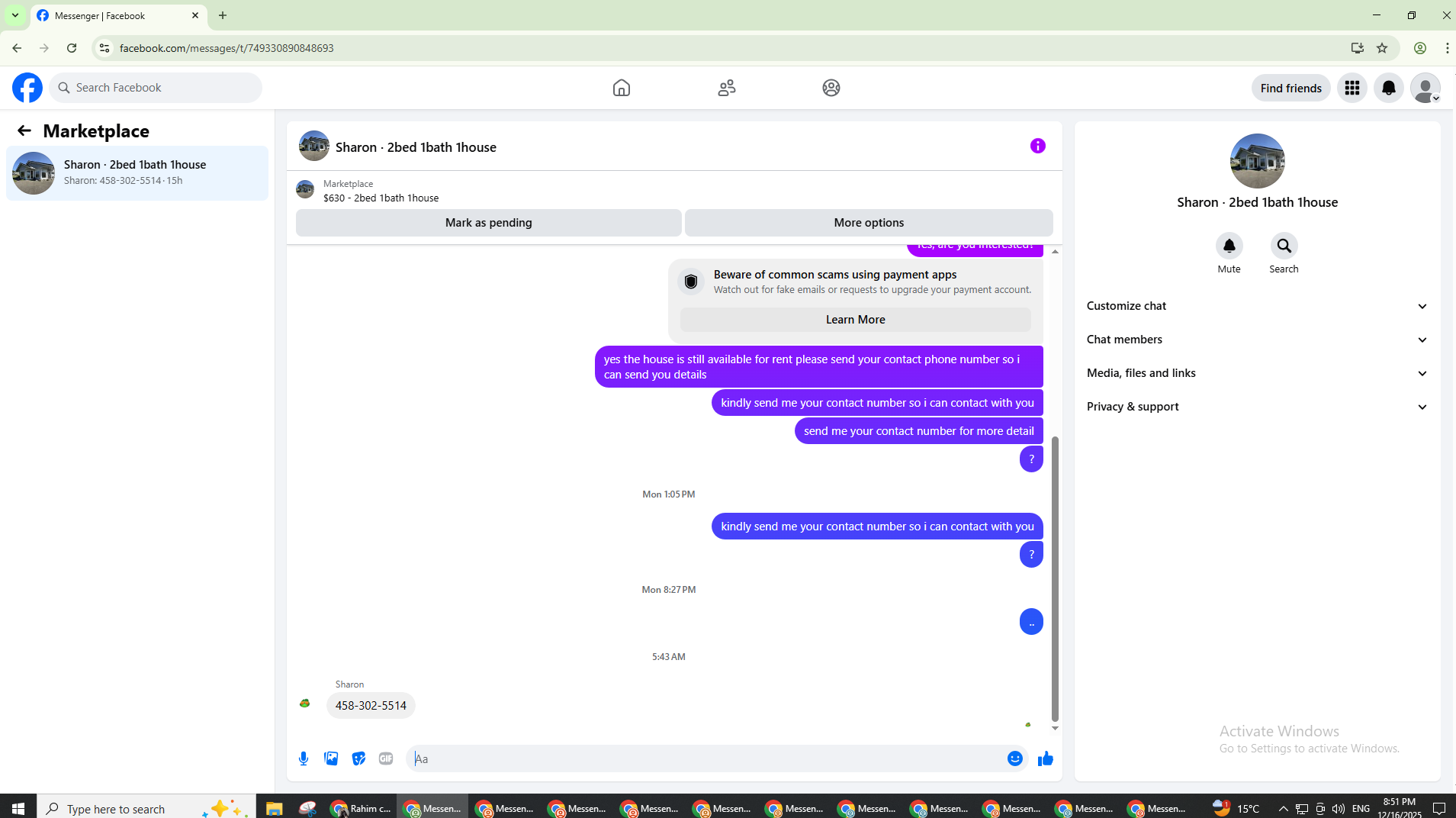Image resolution: width=1456 pixels, height=818 pixels.
Task: Click the 'yes the house is still available' message
Action: coord(819,367)
